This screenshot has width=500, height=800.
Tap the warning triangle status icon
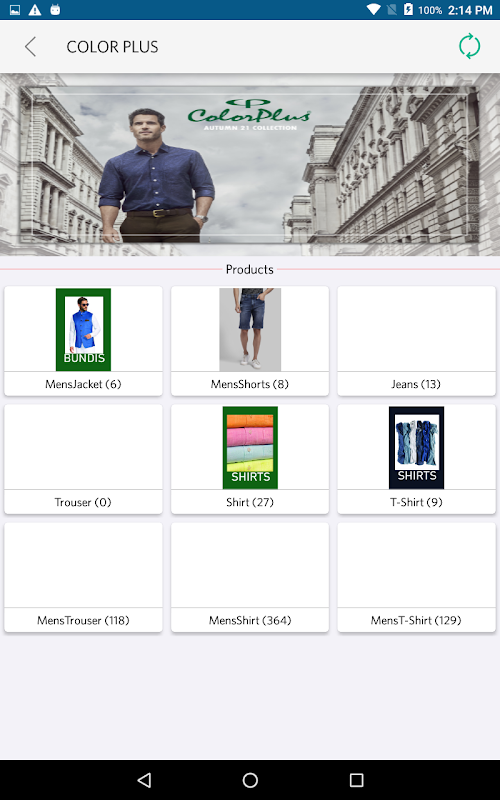[35, 10]
